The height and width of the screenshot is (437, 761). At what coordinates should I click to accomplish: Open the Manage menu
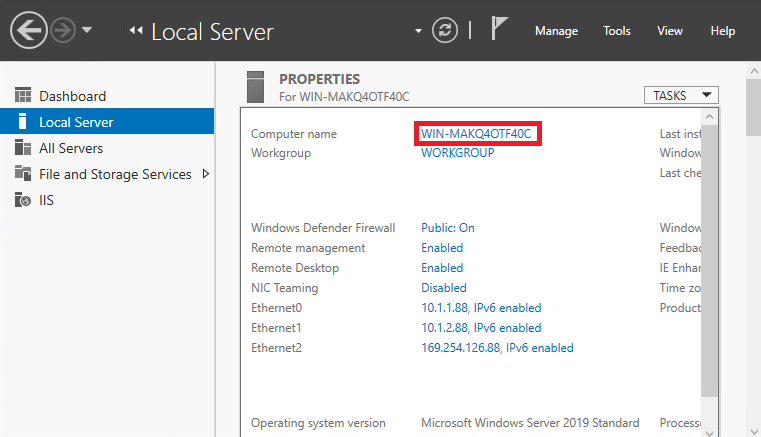[x=556, y=31]
